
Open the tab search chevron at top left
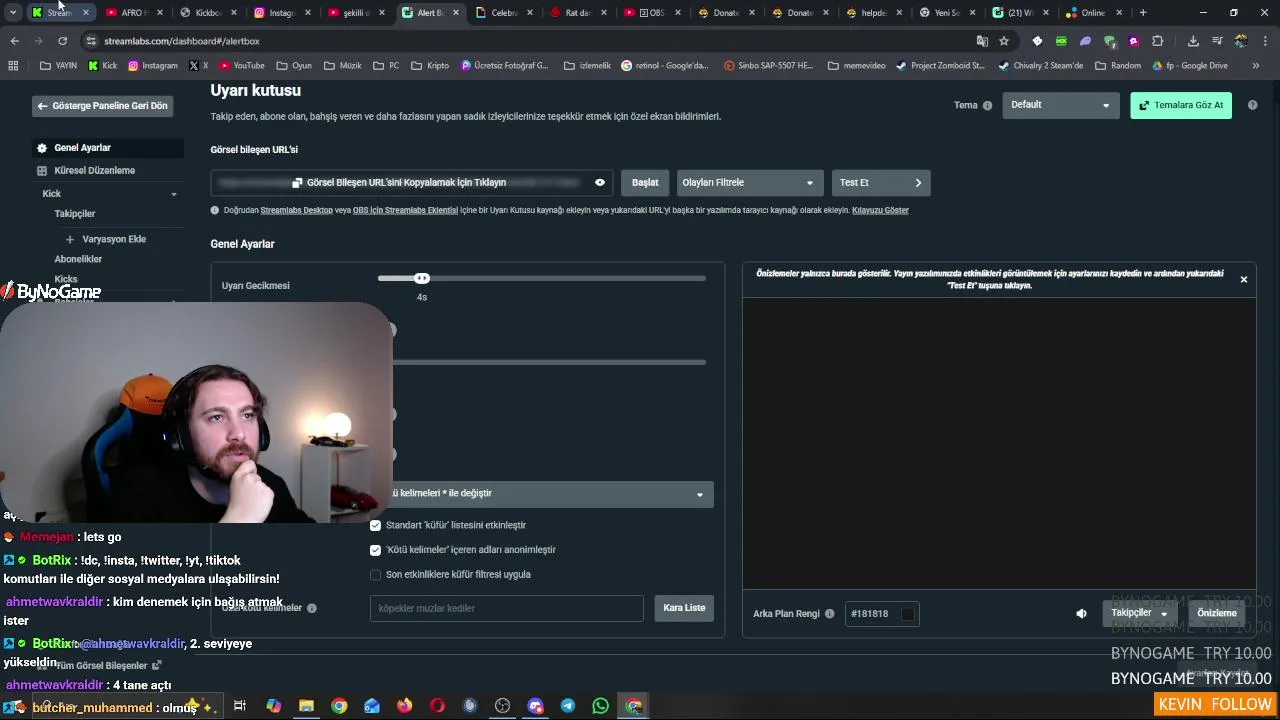tap(12, 13)
